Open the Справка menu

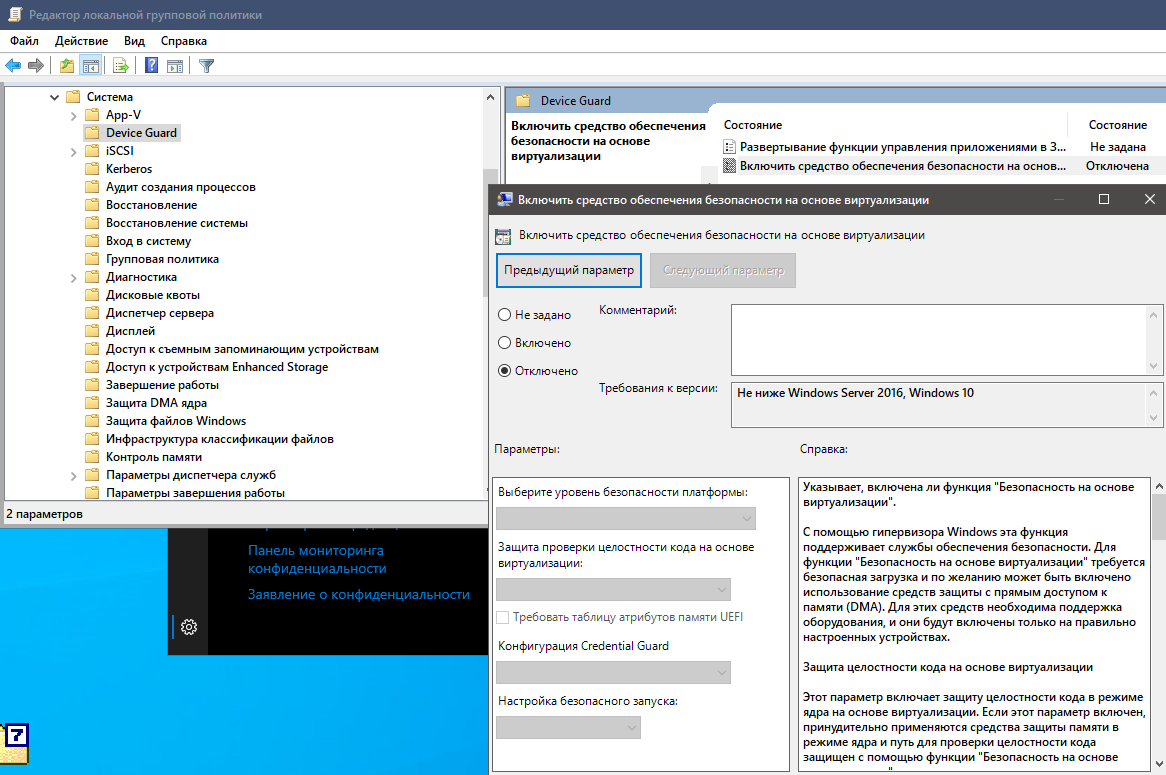click(x=184, y=41)
